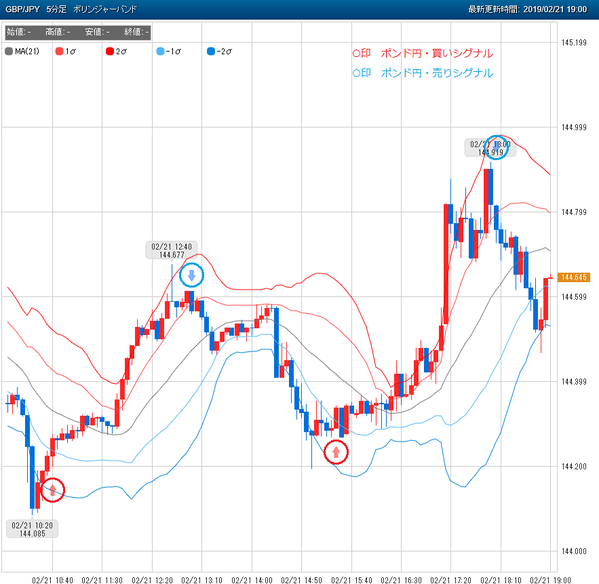Screen dimensions: 599x584
Task: Click the 02/21 12:20 time axis label
Action: point(152,580)
